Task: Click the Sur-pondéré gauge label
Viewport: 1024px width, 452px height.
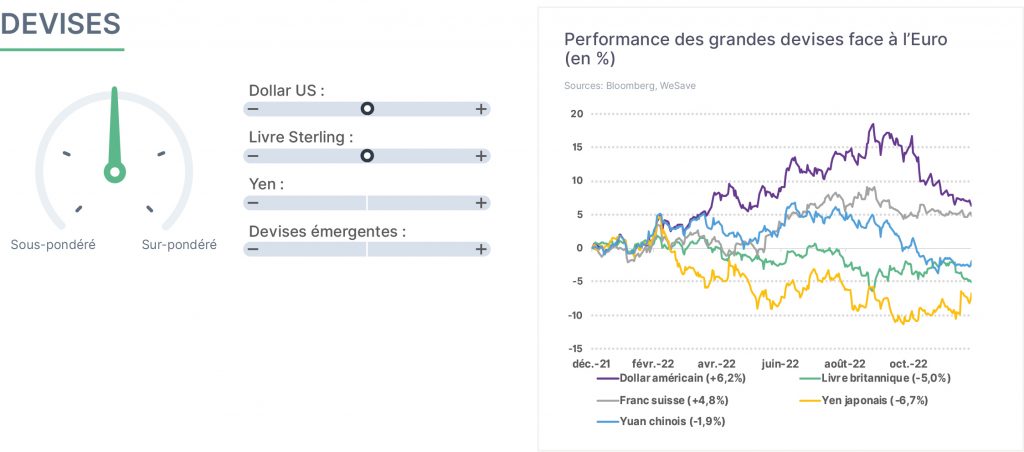Action: coord(179,245)
